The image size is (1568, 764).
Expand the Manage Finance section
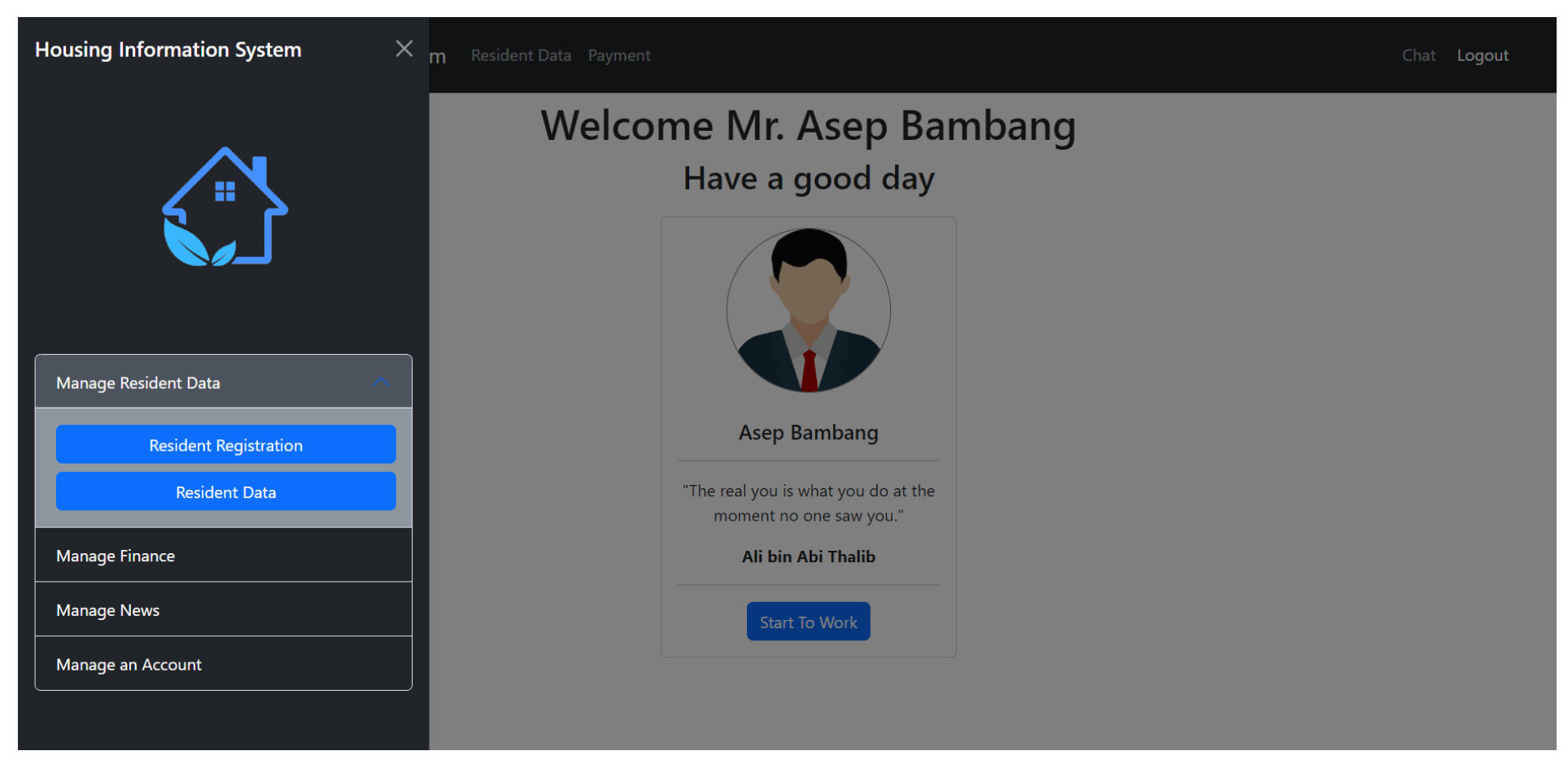223,556
